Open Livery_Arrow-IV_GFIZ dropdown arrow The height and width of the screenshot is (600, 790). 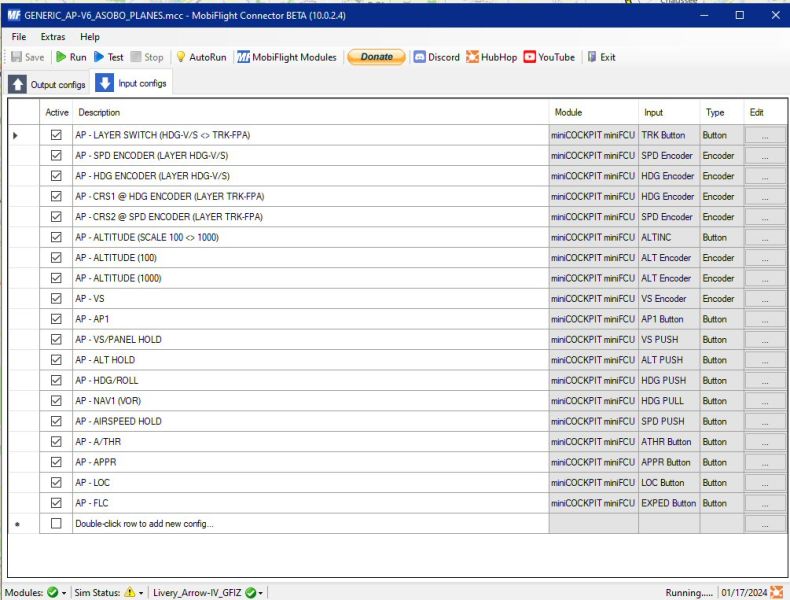coord(260,593)
